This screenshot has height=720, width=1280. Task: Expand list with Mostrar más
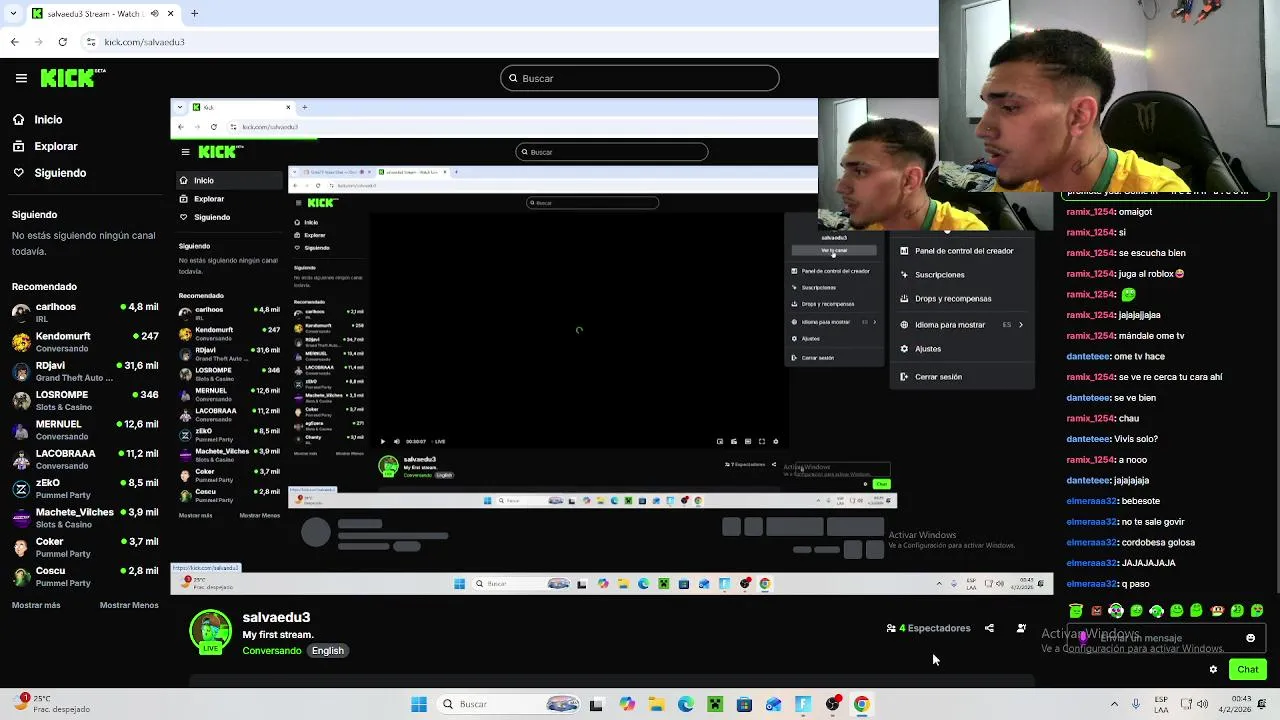pyautogui.click(x=36, y=605)
